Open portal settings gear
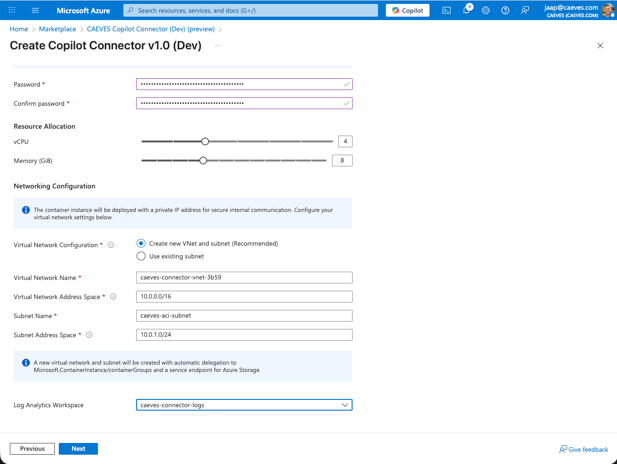The image size is (617, 464). point(486,10)
